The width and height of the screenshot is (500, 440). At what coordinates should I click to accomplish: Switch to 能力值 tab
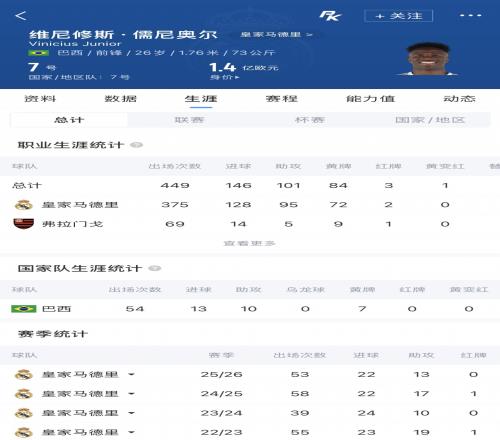click(370, 99)
